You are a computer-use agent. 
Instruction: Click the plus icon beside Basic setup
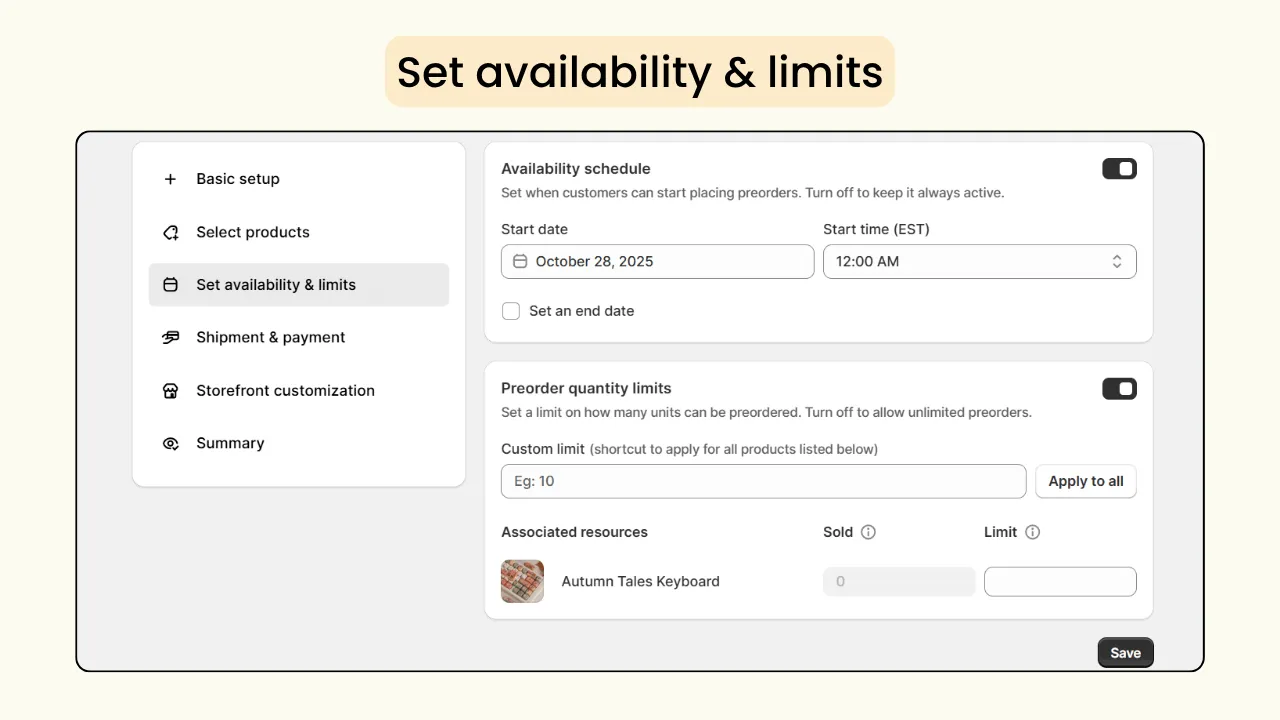170,178
